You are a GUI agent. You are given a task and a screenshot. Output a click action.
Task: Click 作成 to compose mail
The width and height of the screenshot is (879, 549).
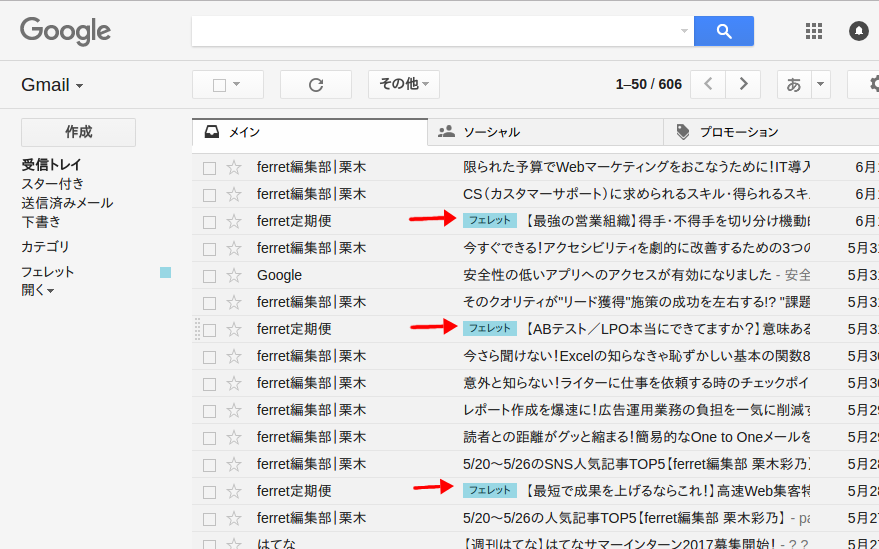[78, 132]
